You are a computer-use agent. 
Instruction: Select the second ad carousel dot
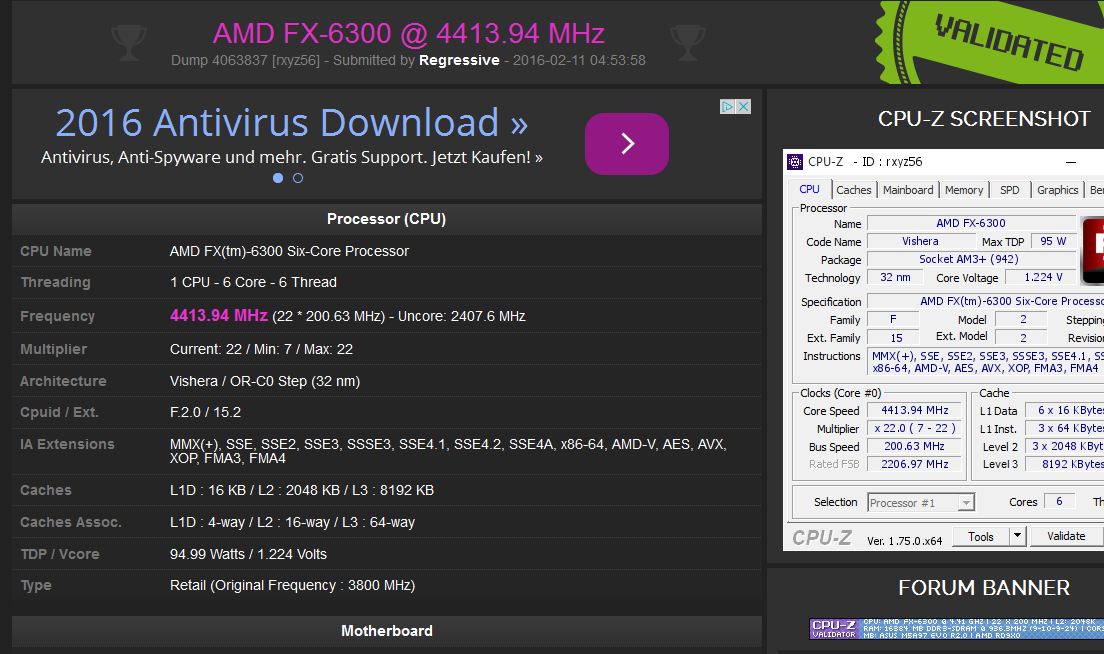(298, 178)
